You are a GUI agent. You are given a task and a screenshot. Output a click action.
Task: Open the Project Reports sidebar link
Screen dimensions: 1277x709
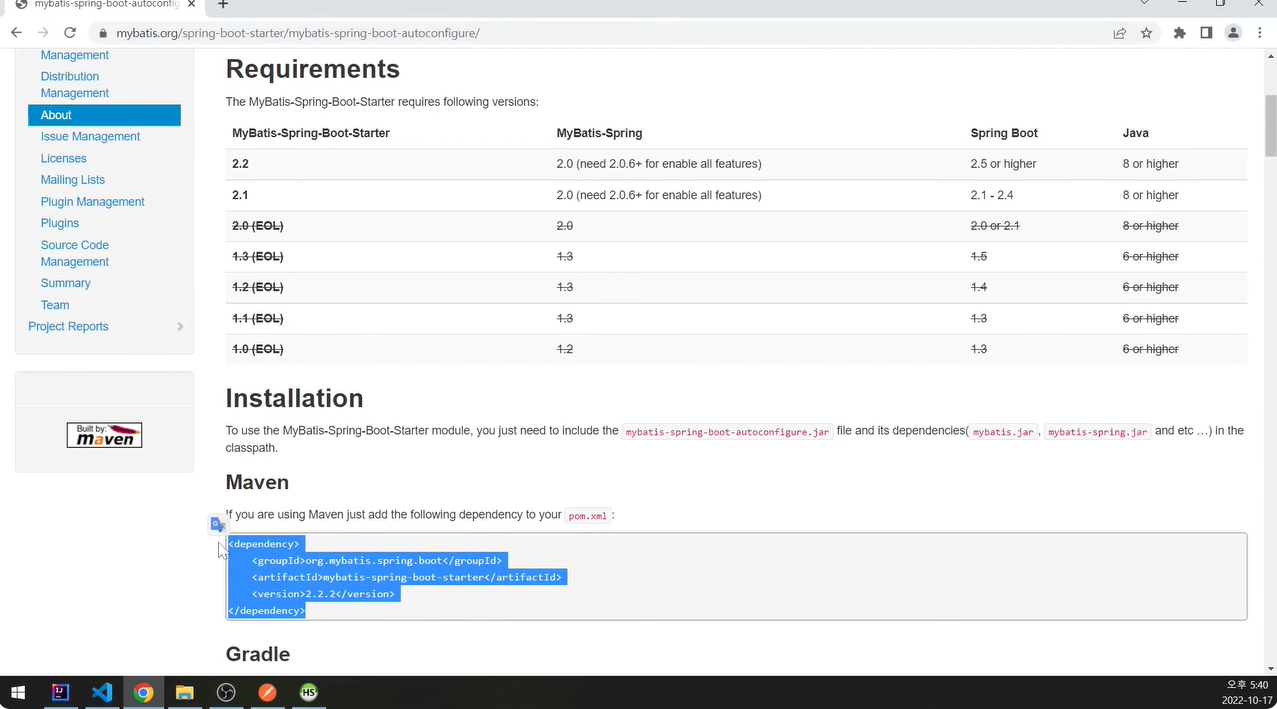68,327
